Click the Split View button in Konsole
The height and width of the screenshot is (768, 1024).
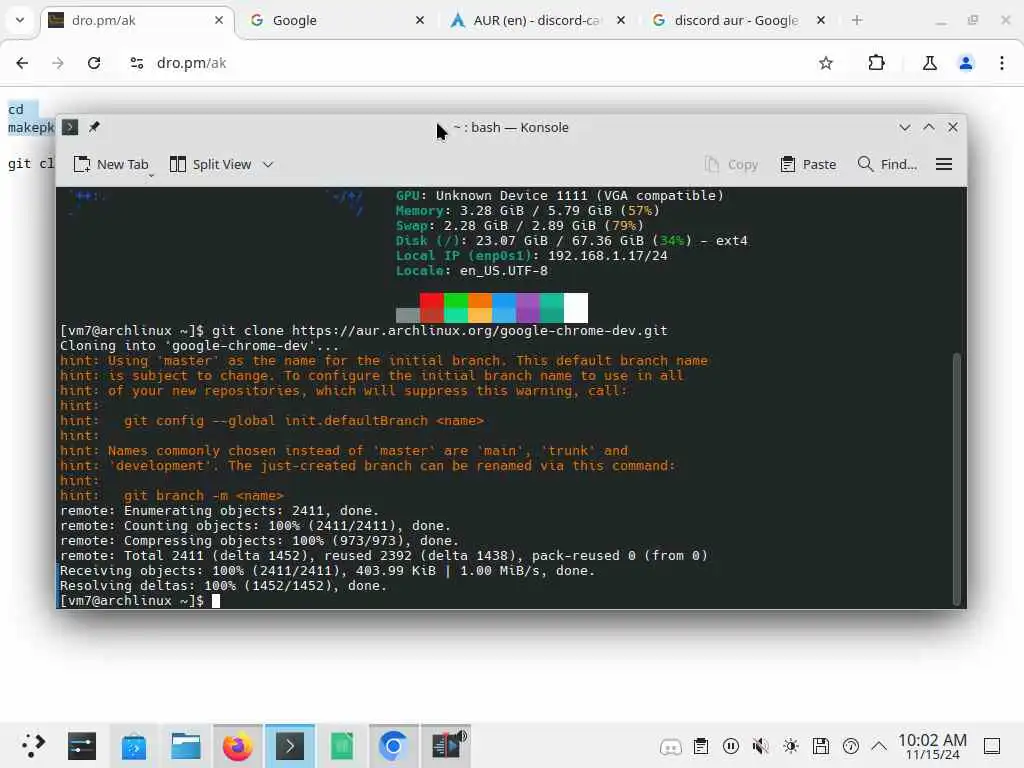point(210,165)
